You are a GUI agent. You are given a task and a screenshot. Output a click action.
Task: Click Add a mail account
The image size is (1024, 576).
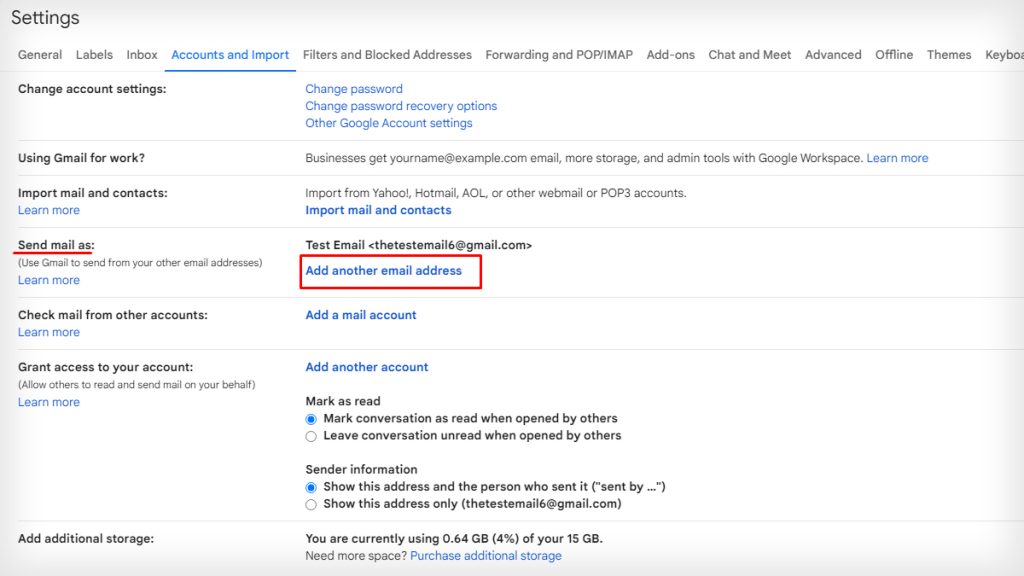pyautogui.click(x=360, y=314)
